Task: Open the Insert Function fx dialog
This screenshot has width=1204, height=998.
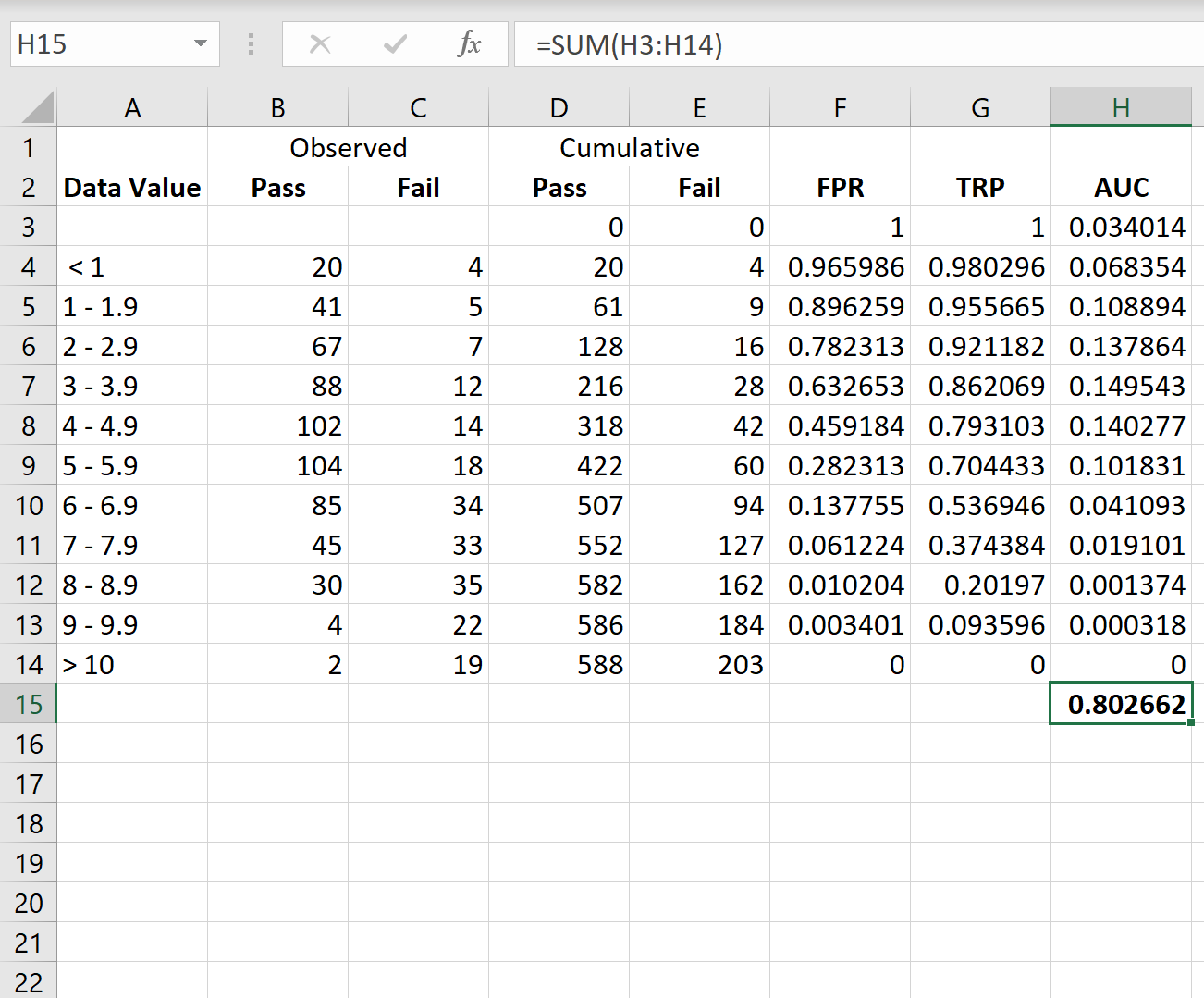Action: [x=470, y=43]
